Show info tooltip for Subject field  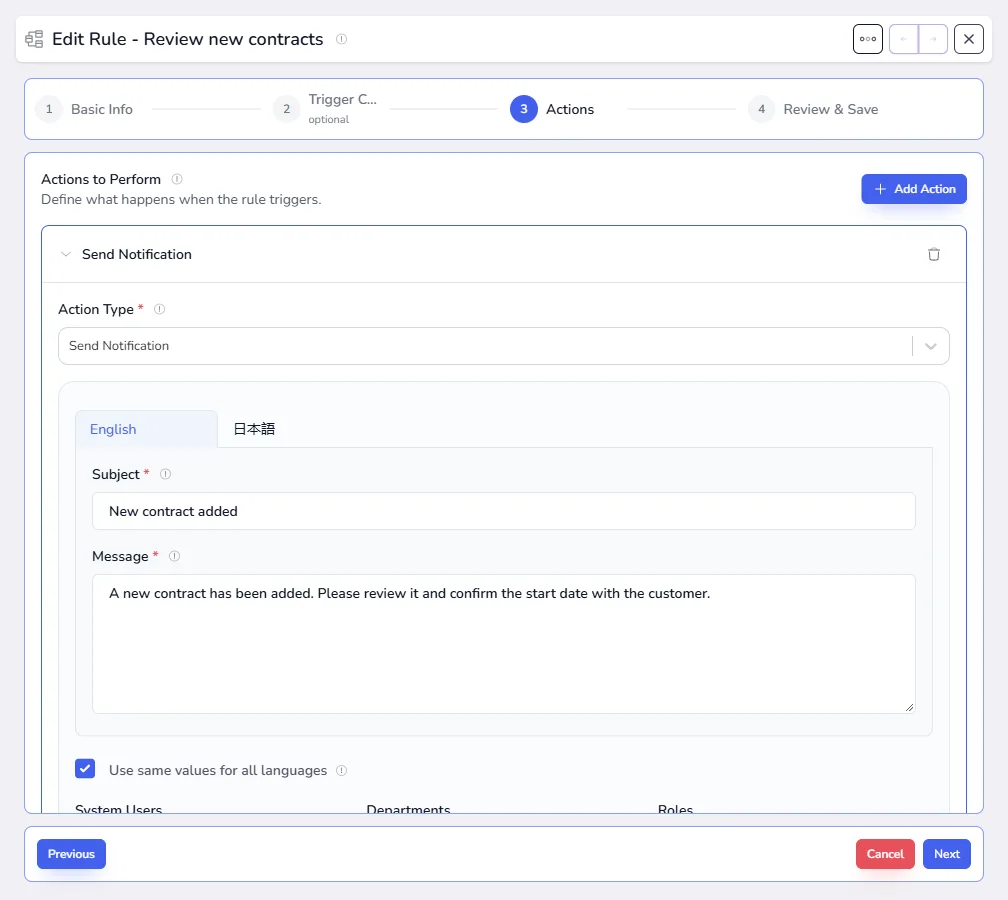pos(165,474)
